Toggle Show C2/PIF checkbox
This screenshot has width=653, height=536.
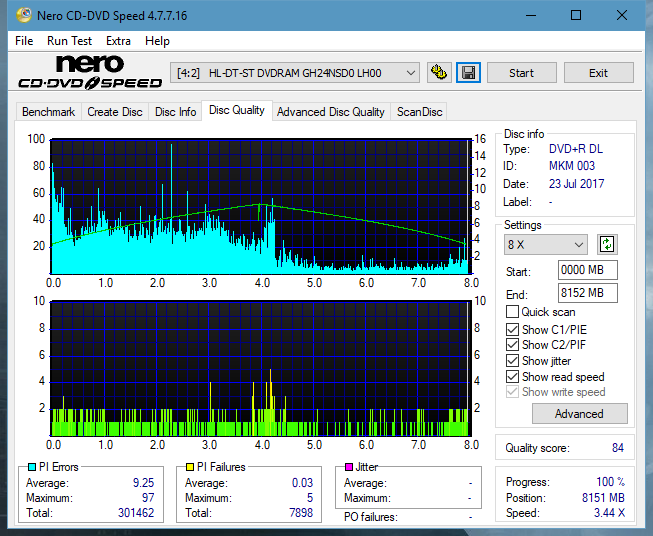512,345
